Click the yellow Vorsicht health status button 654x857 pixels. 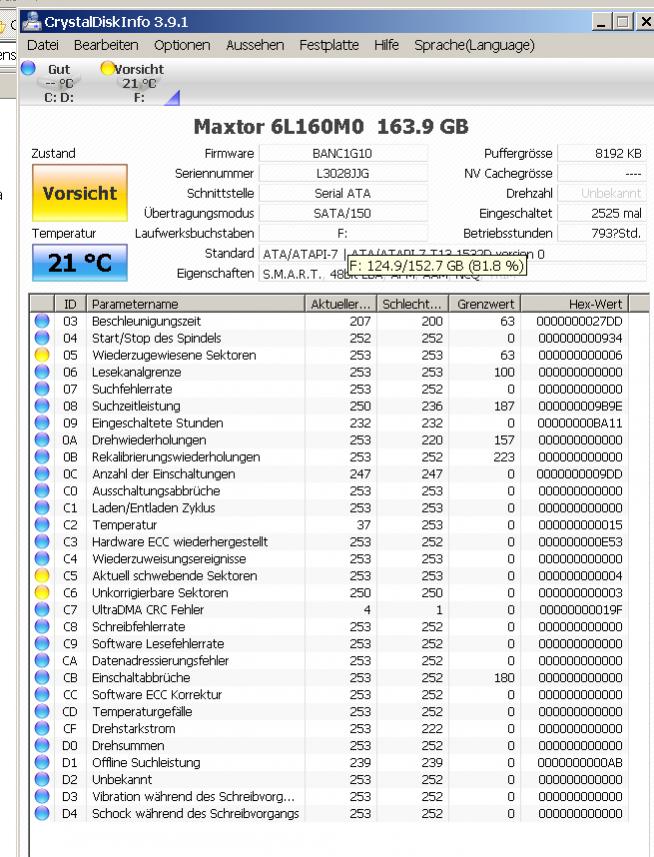click(80, 193)
